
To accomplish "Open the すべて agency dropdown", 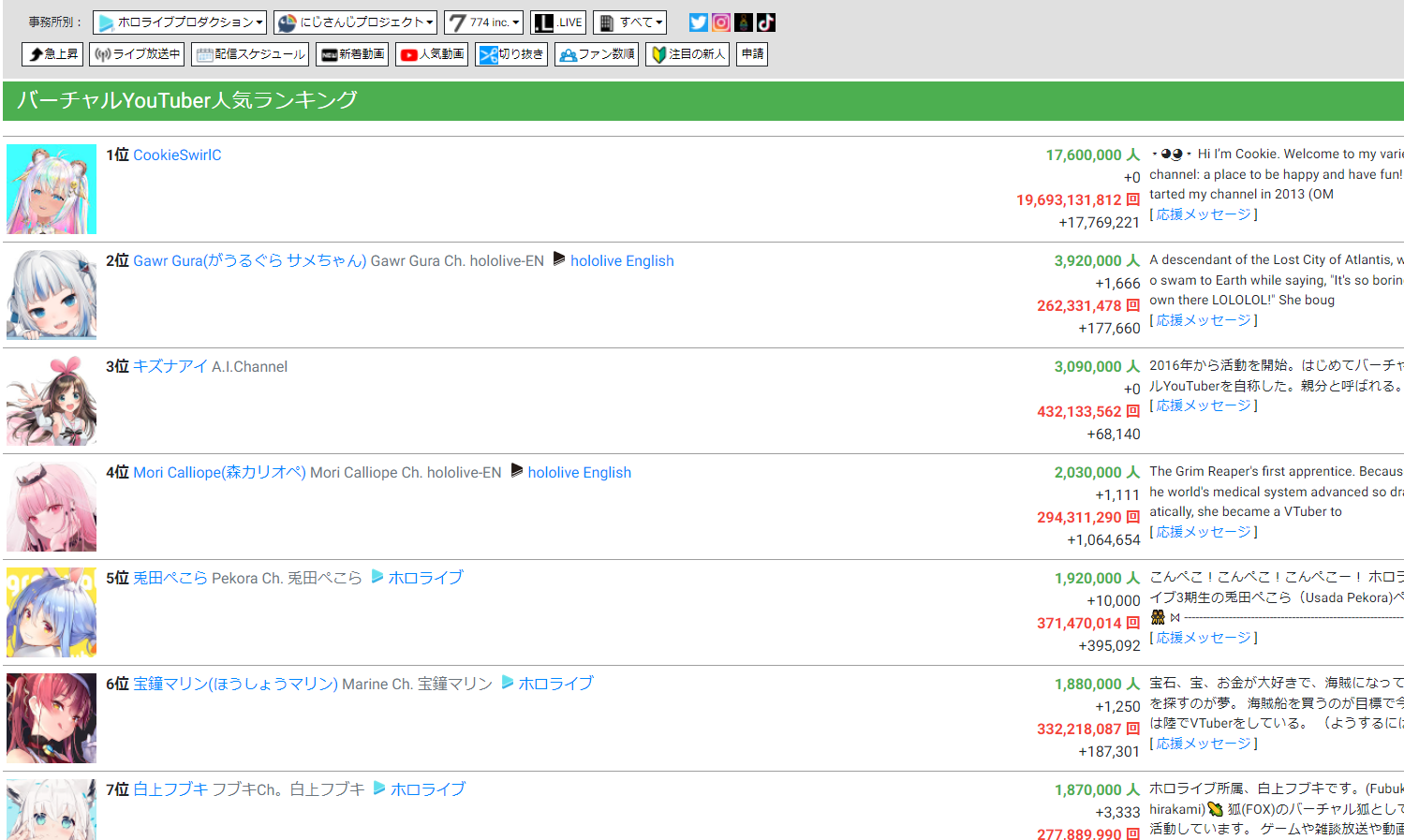I will (629, 22).
